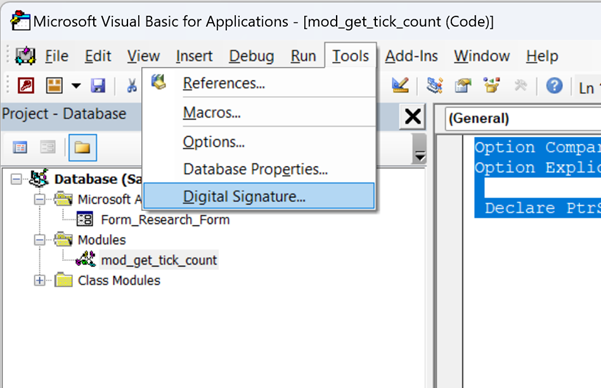This screenshot has height=388, width=601.
Task: Open the Debug menu
Action: tap(251, 56)
